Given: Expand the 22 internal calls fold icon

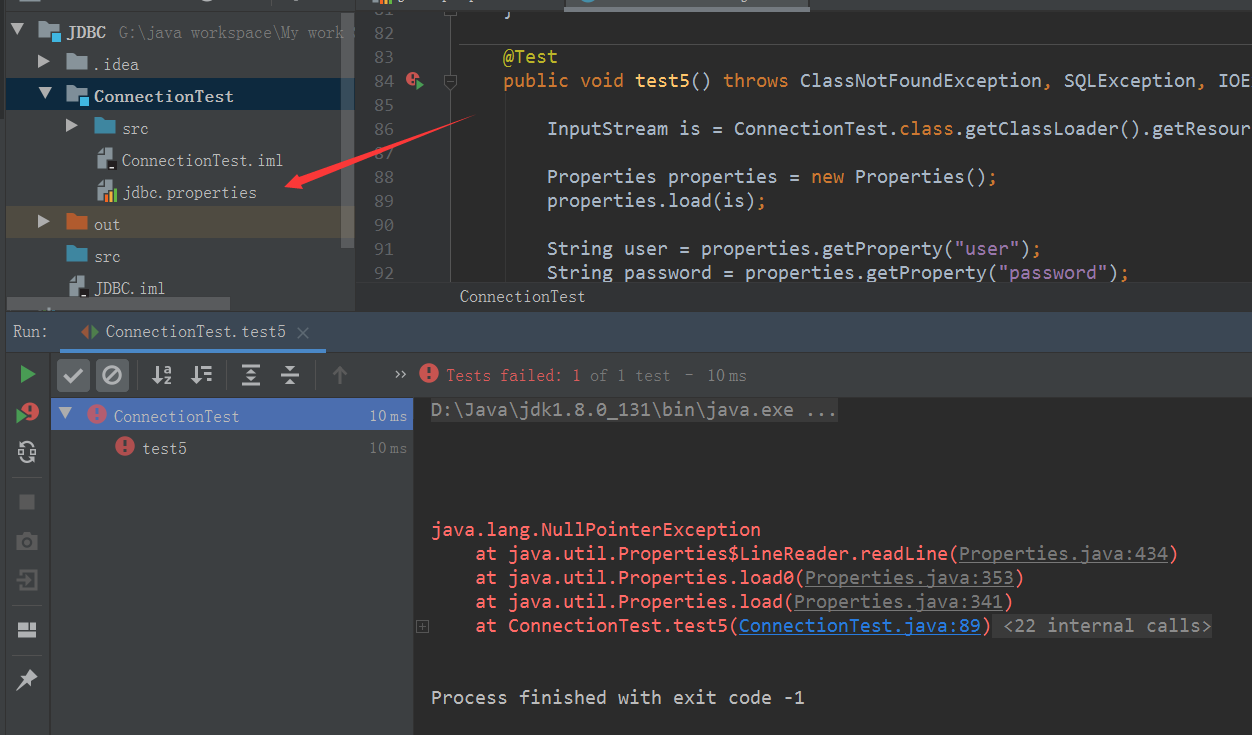Looking at the screenshot, I should pos(422,626).
